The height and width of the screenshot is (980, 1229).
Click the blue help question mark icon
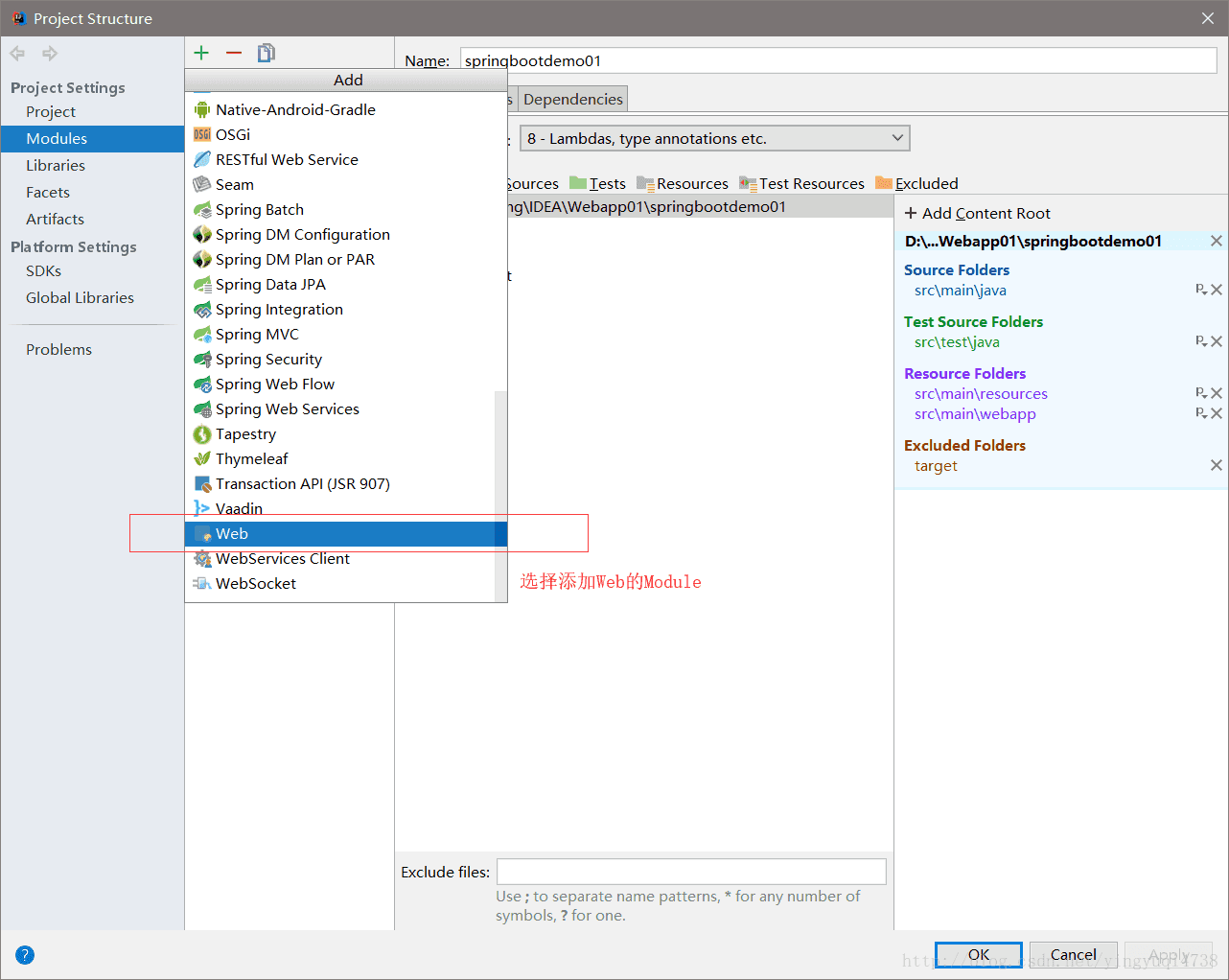pos(25,954)
